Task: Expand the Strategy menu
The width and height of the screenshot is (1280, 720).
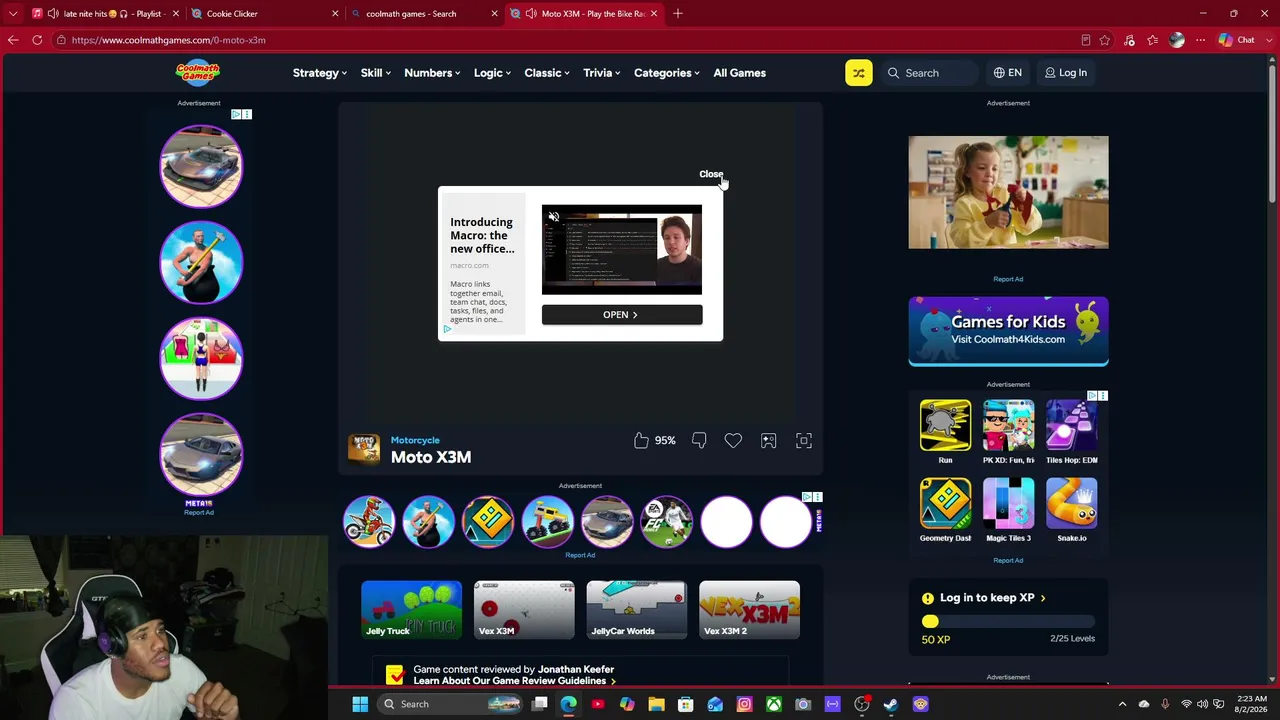Action: coord(320,73)
